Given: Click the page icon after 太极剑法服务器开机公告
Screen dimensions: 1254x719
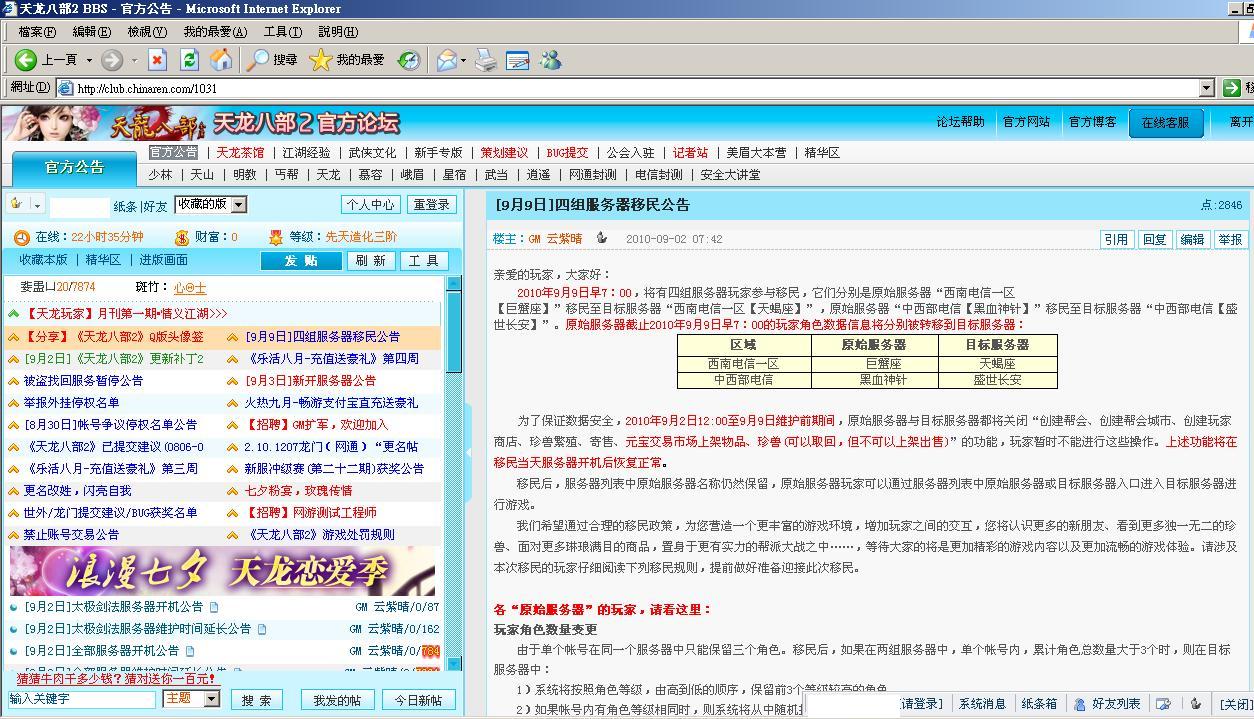Looking at the screenshot, I should (x=214, y=607).
